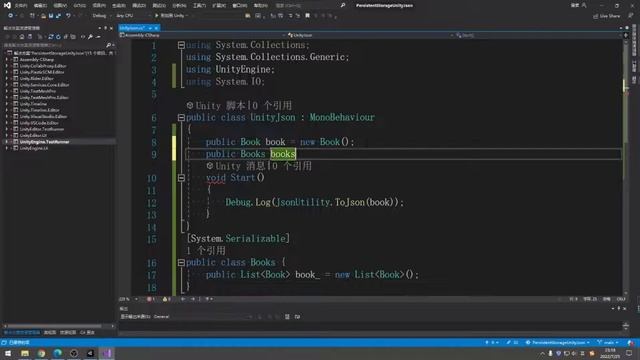Viewport: 640px width, 360px height.
Task: Select UnityEditor.UI project
Action: (33, 135)
